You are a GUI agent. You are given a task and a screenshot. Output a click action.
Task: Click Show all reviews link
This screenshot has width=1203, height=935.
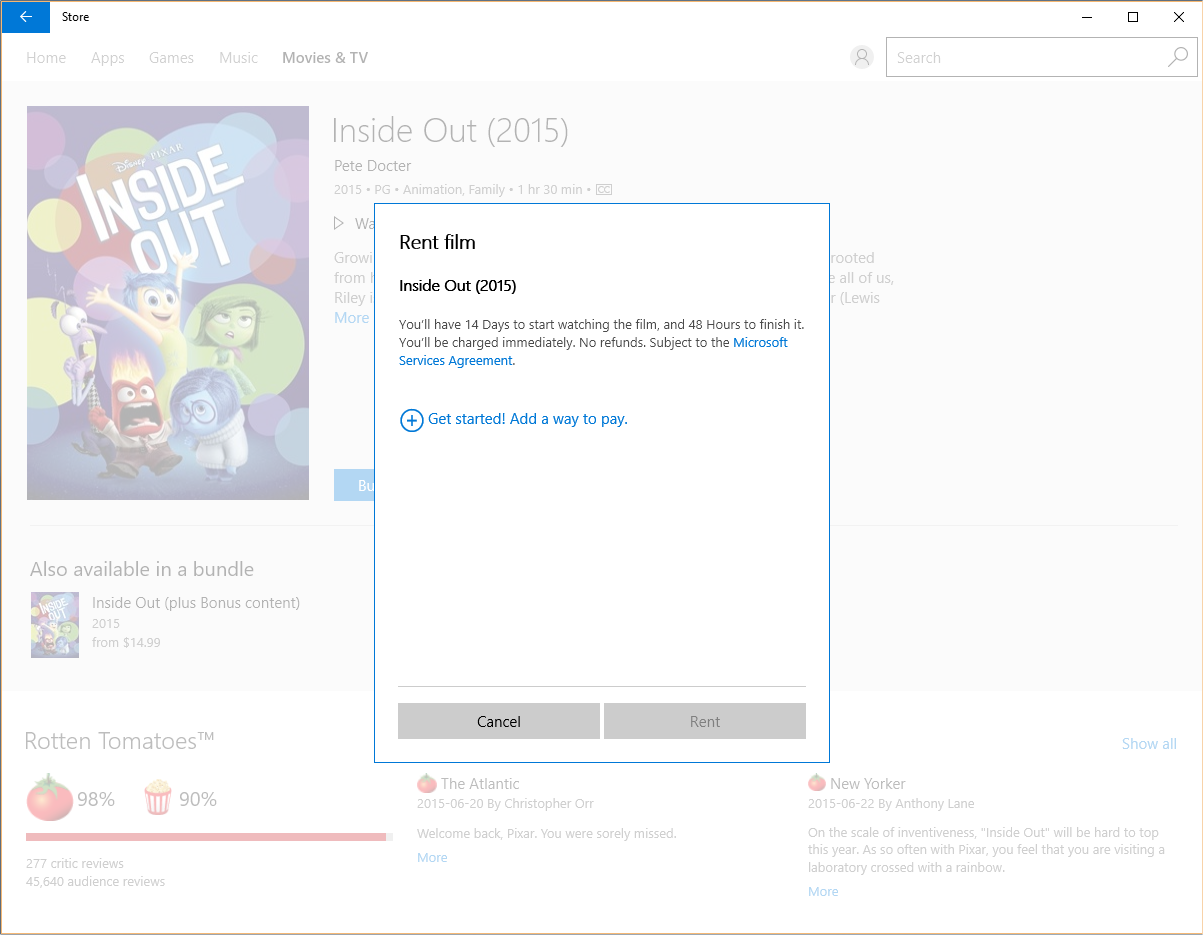point(1149,743)
